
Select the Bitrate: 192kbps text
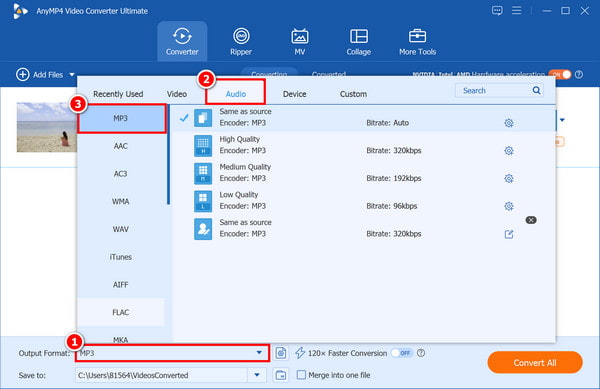tap(394, 178)
